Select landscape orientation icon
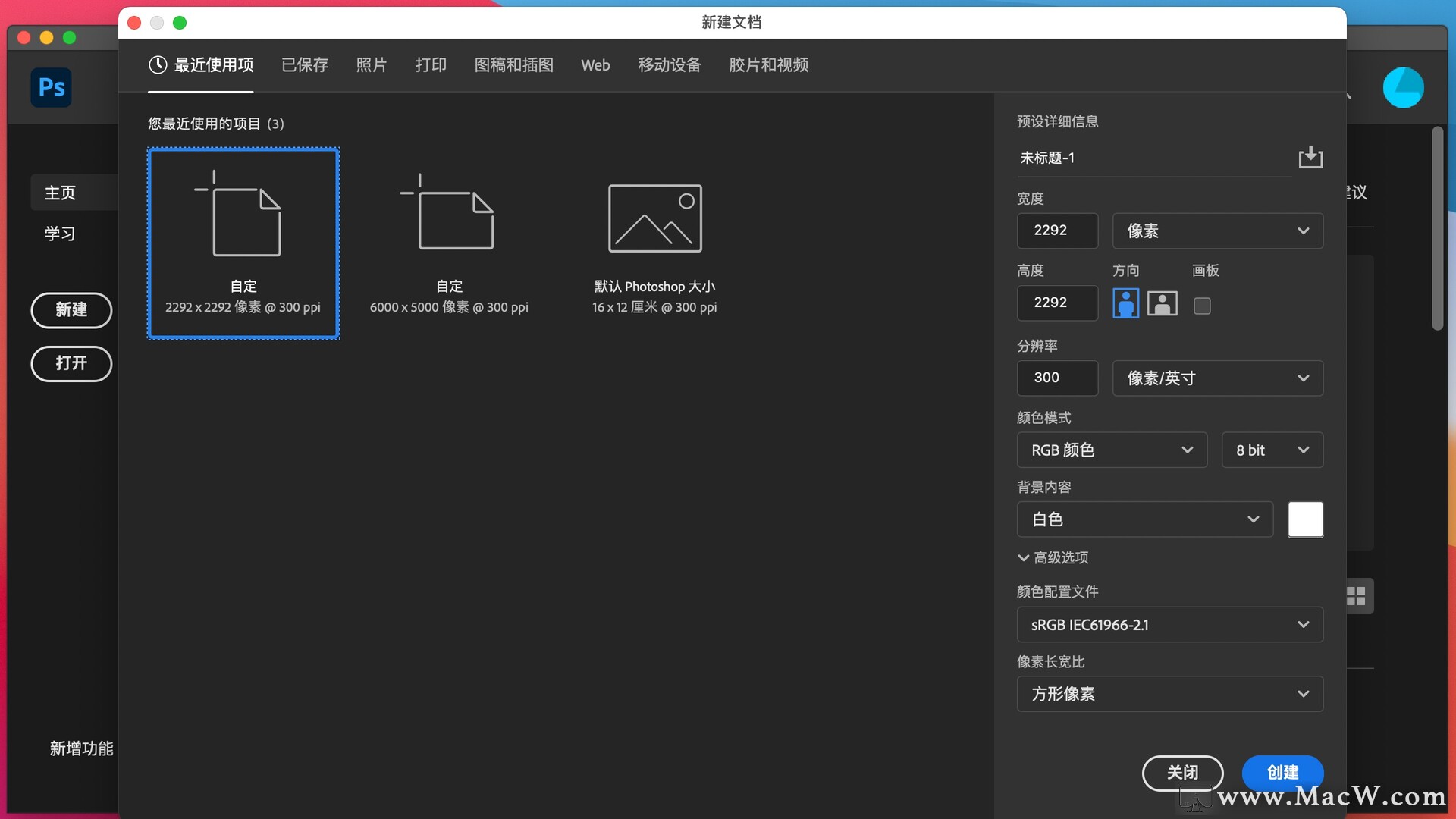The image size is (1456, 819). [x=1162, y=304]
